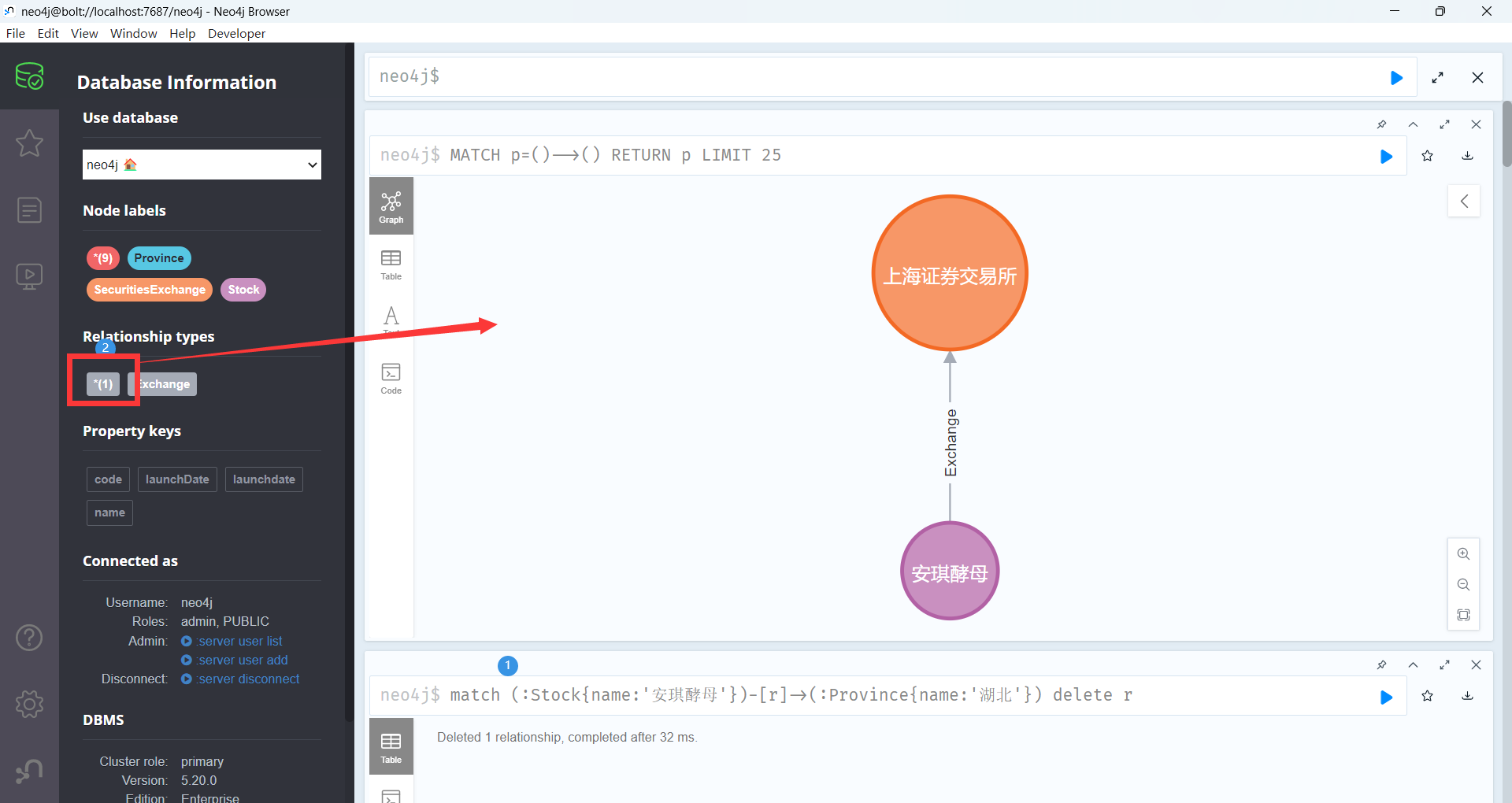The width and height of the screenshot is (1512, 803).
Task: Open Project files sidebar icon
Action: pyautogui.click(x=29, y=210)
